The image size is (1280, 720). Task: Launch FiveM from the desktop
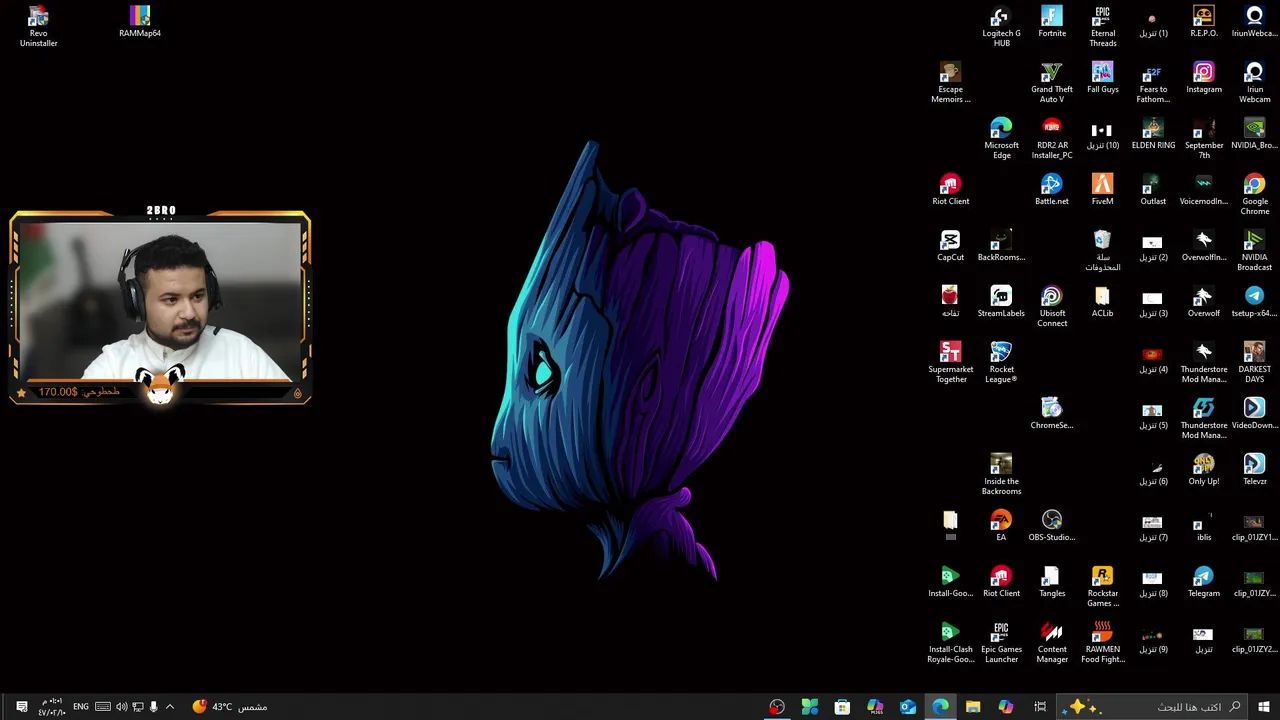1103,190
